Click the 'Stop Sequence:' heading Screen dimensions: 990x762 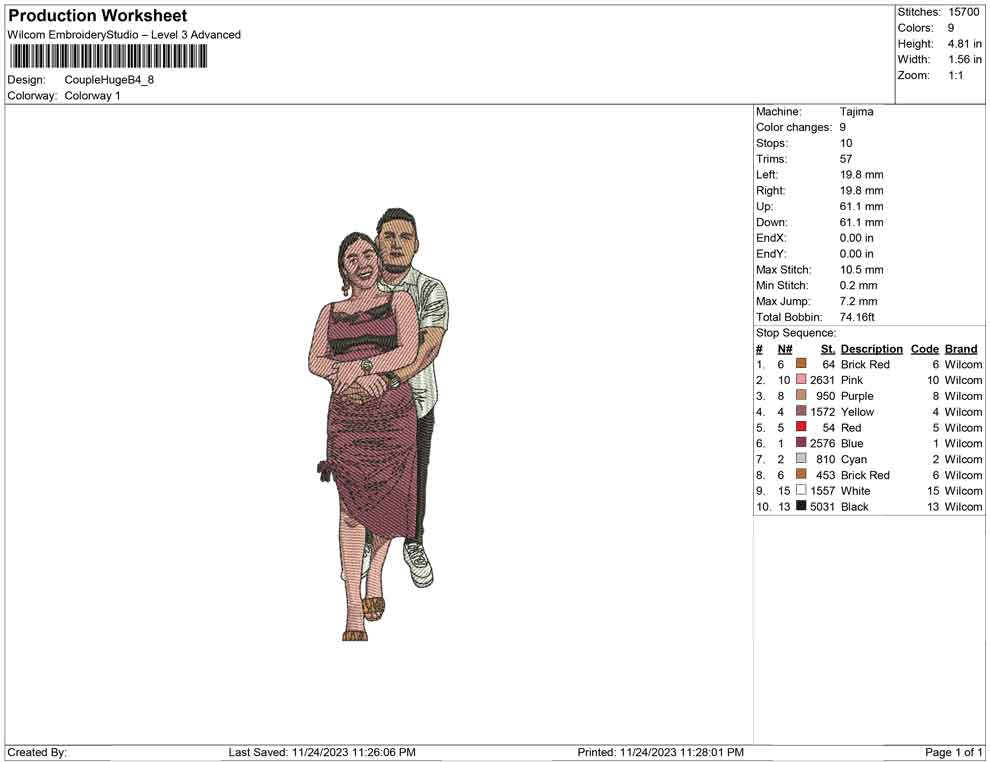tap(796, 333)
